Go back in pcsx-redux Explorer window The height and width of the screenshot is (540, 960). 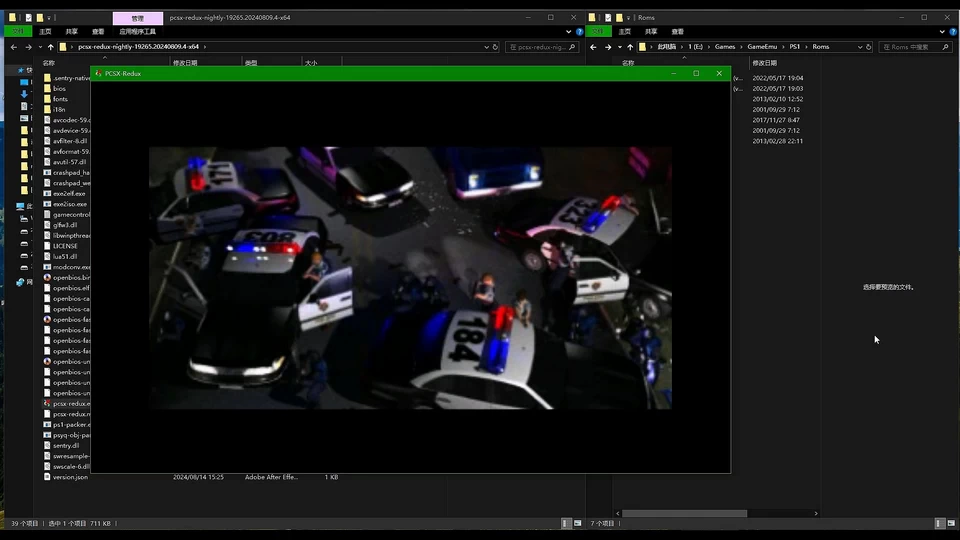point(13,47)
